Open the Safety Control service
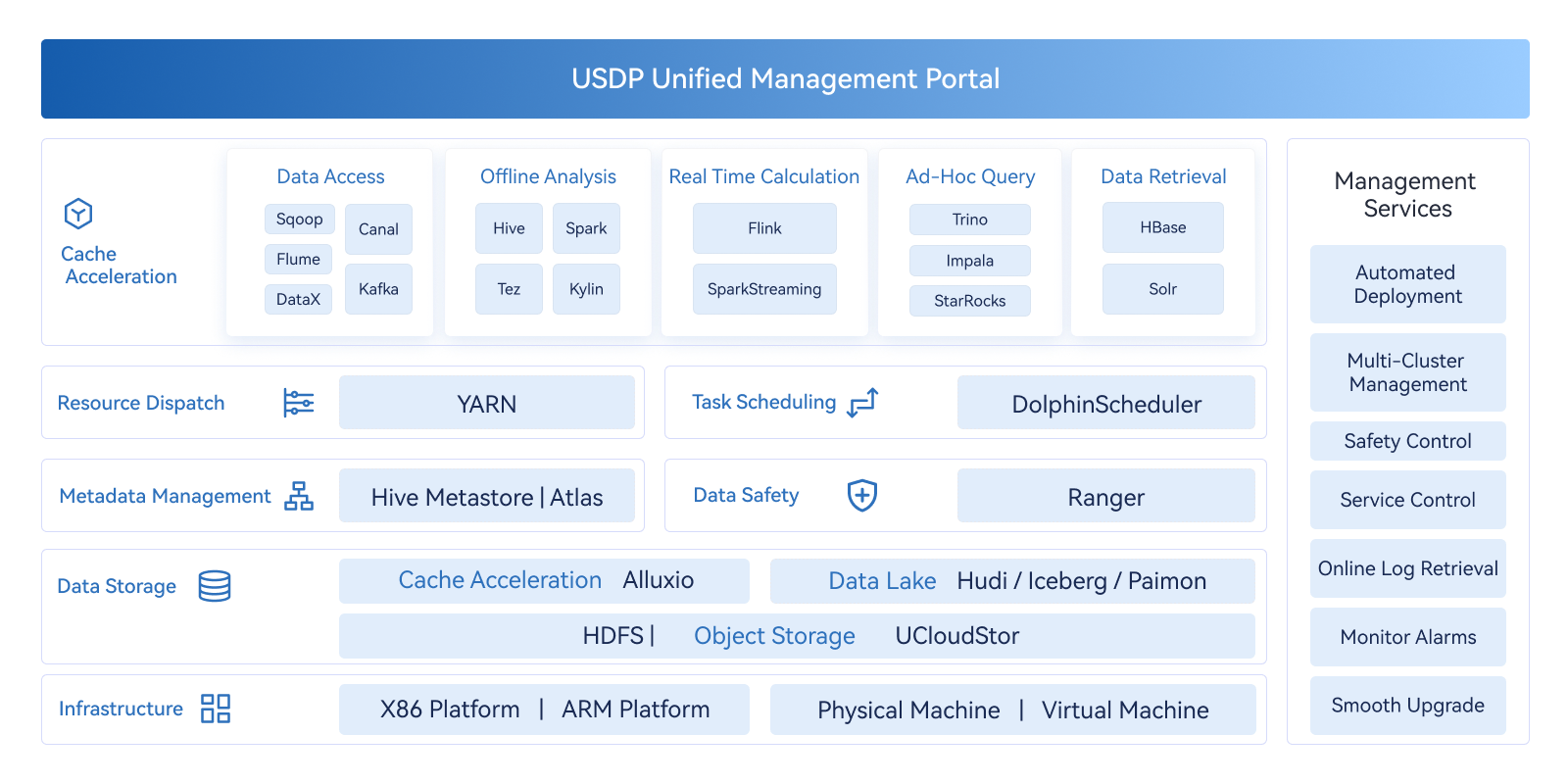 [1408, 441]
